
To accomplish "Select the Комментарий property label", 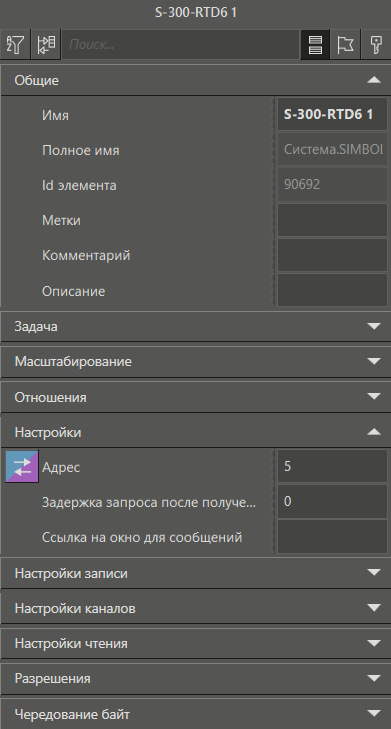I will pos(86,255).
